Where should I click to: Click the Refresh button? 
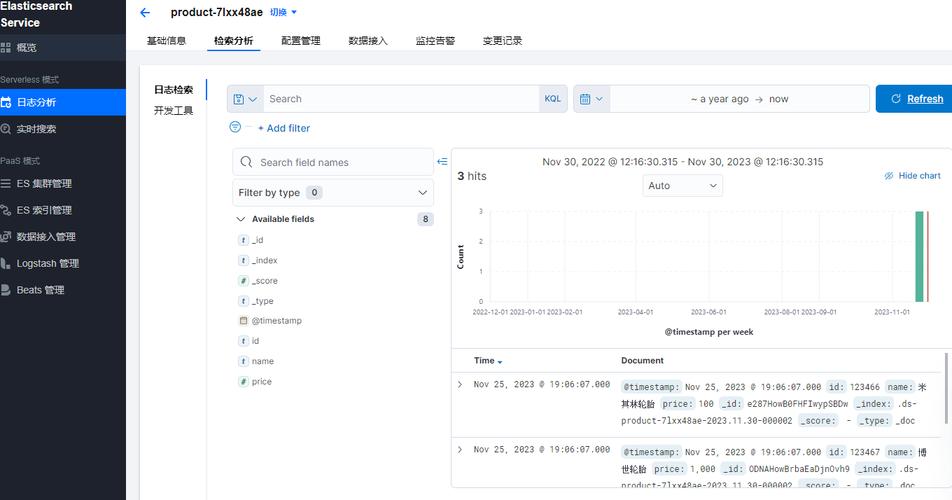(916, 99)
